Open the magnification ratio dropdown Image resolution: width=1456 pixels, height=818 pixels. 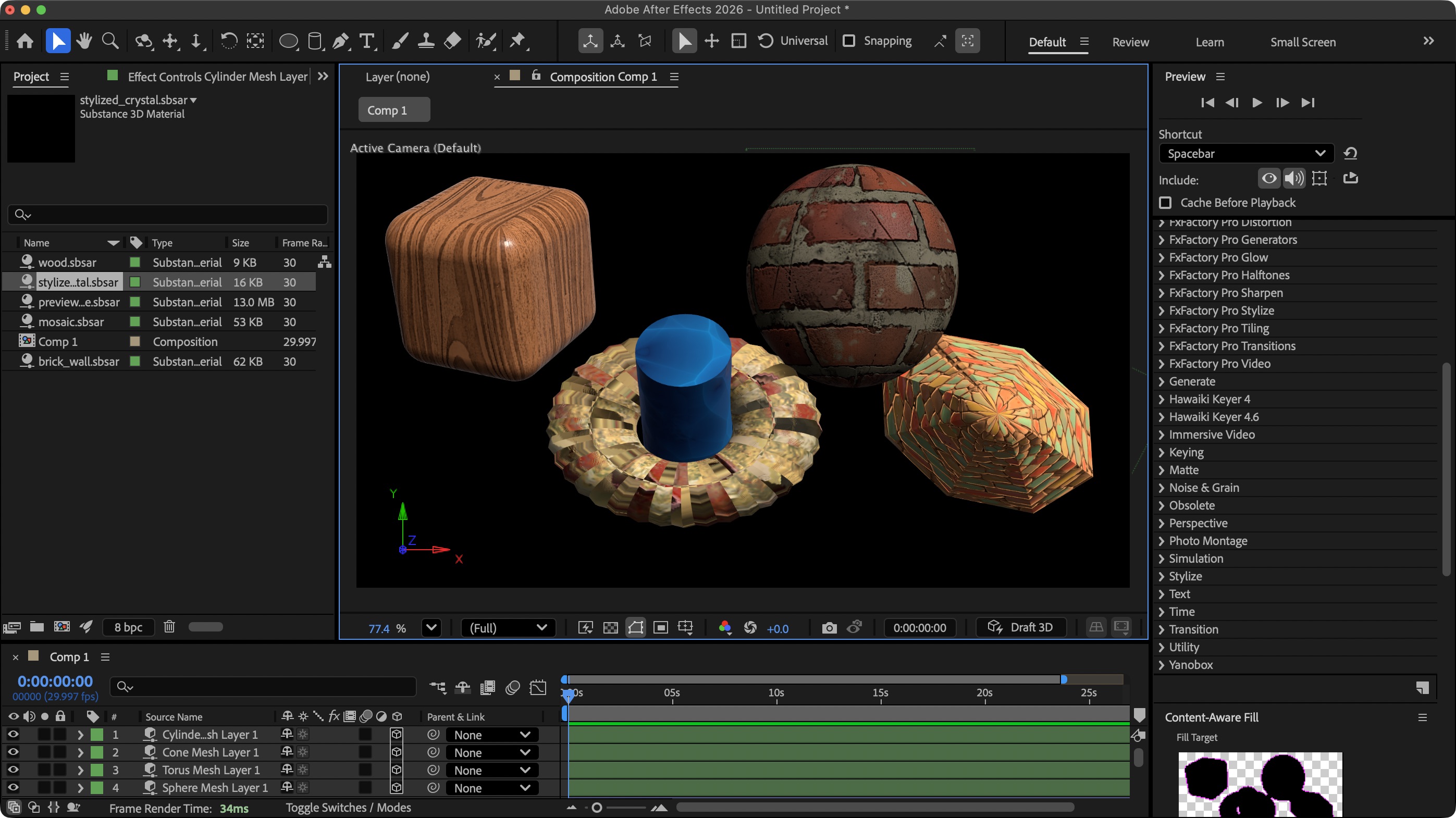click(x=431, y=628)
